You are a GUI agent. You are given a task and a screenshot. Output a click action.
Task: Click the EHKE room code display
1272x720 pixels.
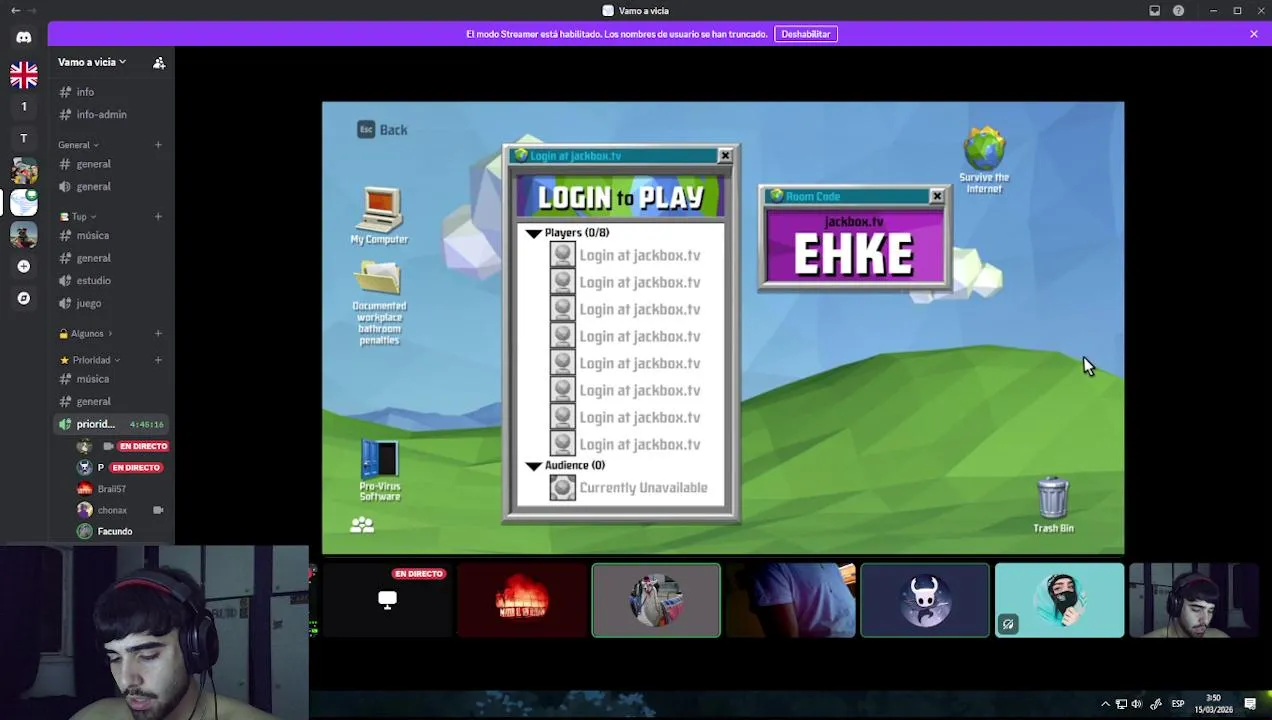[853, 254]
